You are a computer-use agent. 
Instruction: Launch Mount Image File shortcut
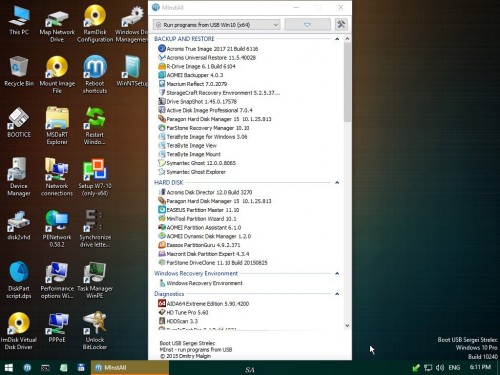(57, 75)
